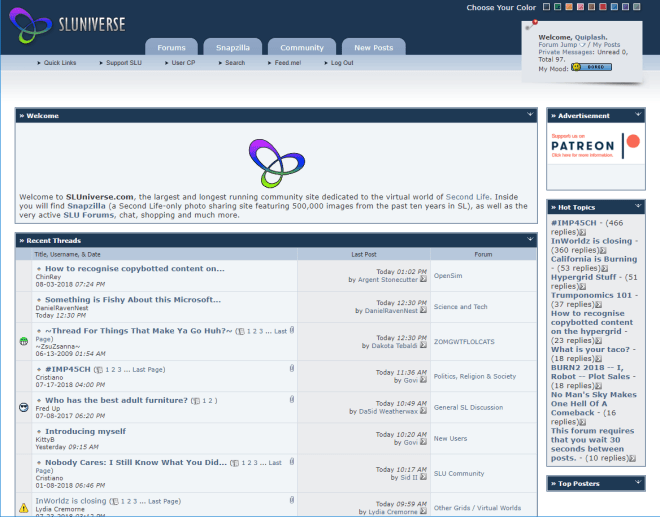
Task: Go to last post by Argent Stonecutter
Action: tap(423, 279)
